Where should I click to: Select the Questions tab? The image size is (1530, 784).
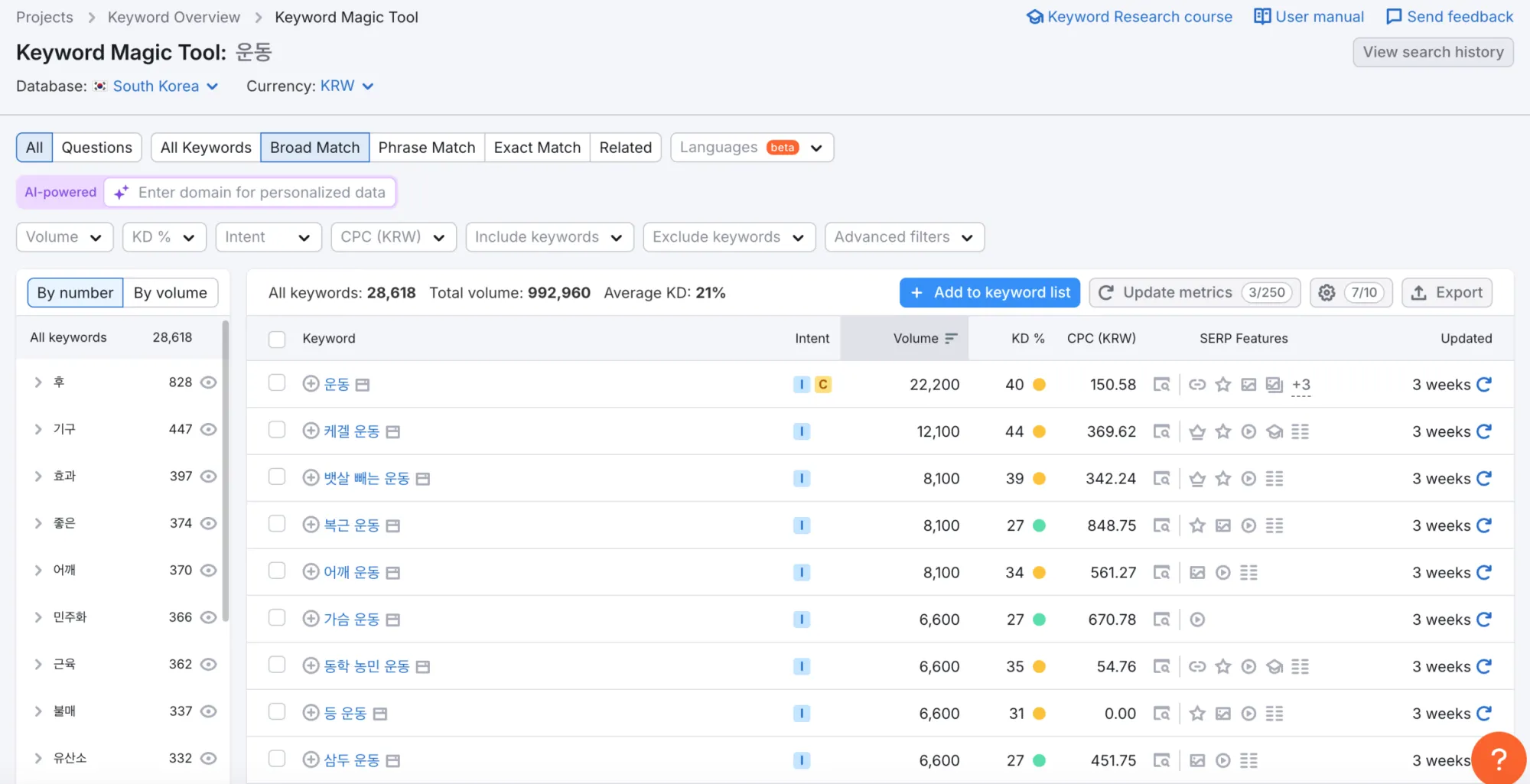tap(96, 148)
